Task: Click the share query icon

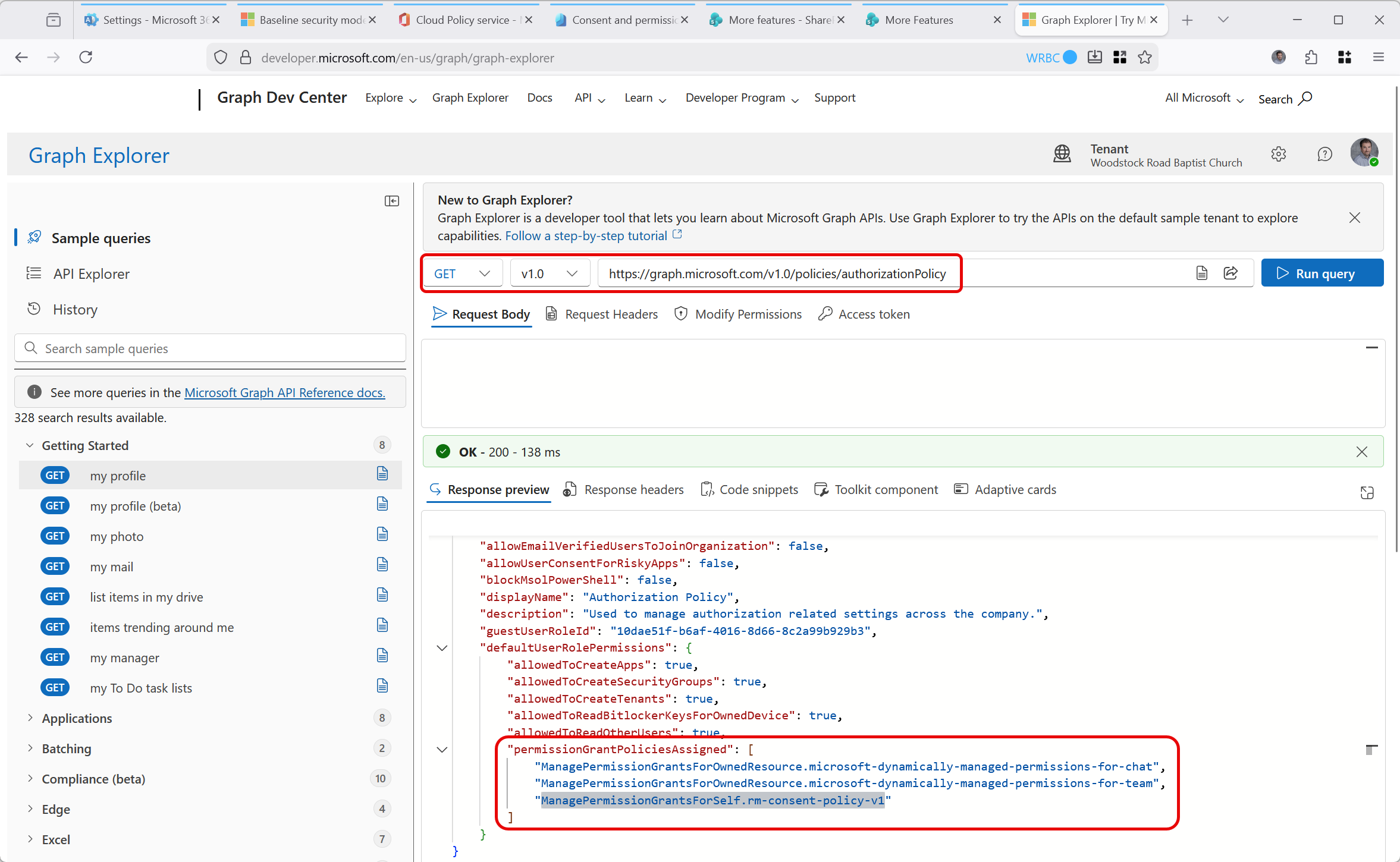Action: tap(1231, 273)
